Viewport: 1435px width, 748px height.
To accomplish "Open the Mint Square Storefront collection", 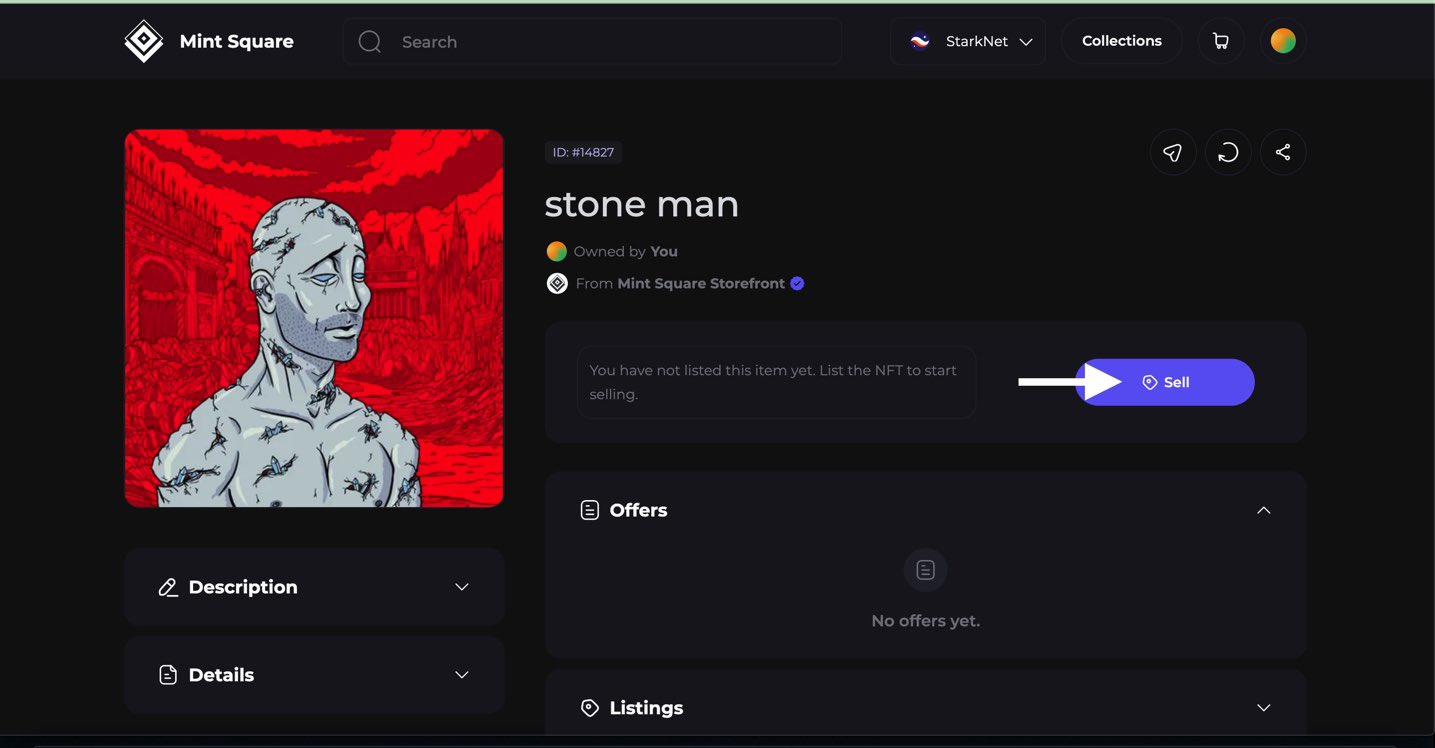I will point(701,284).
